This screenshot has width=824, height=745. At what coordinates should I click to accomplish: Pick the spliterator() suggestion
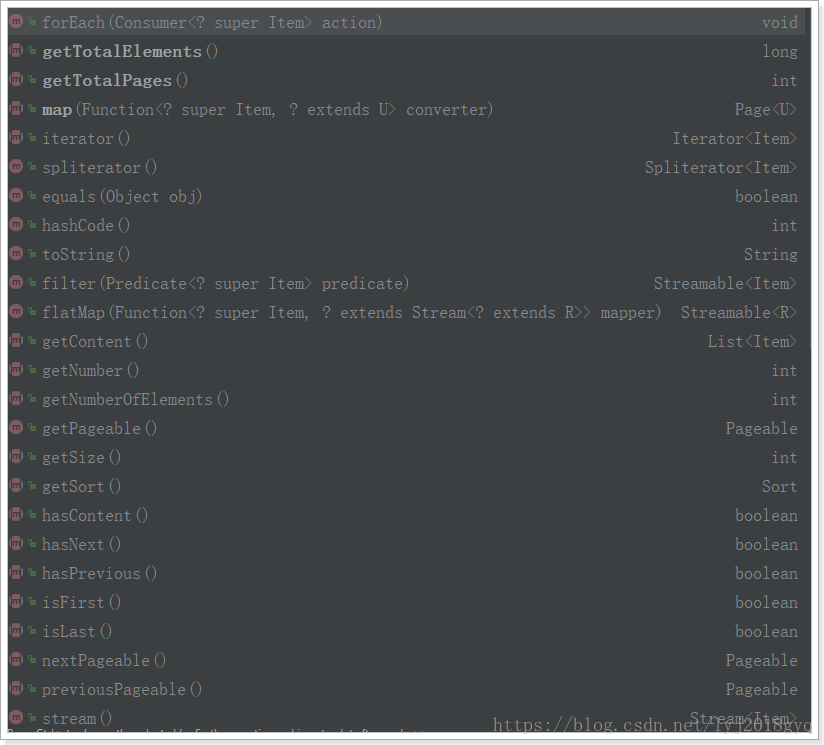point(406,167)
